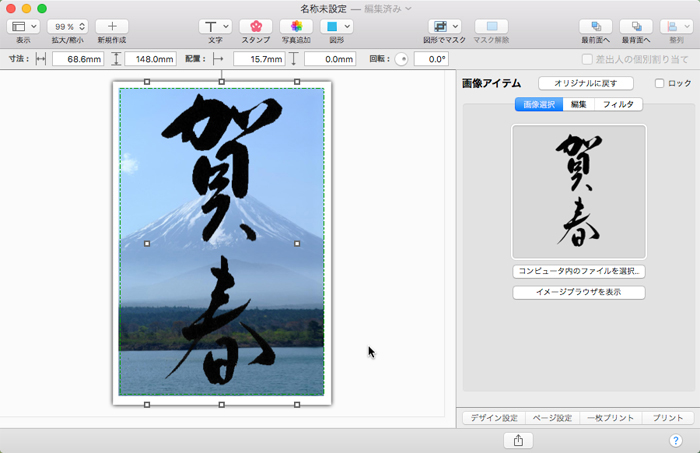Open the 99% zoom level dropdown

(x=68, y=26)
